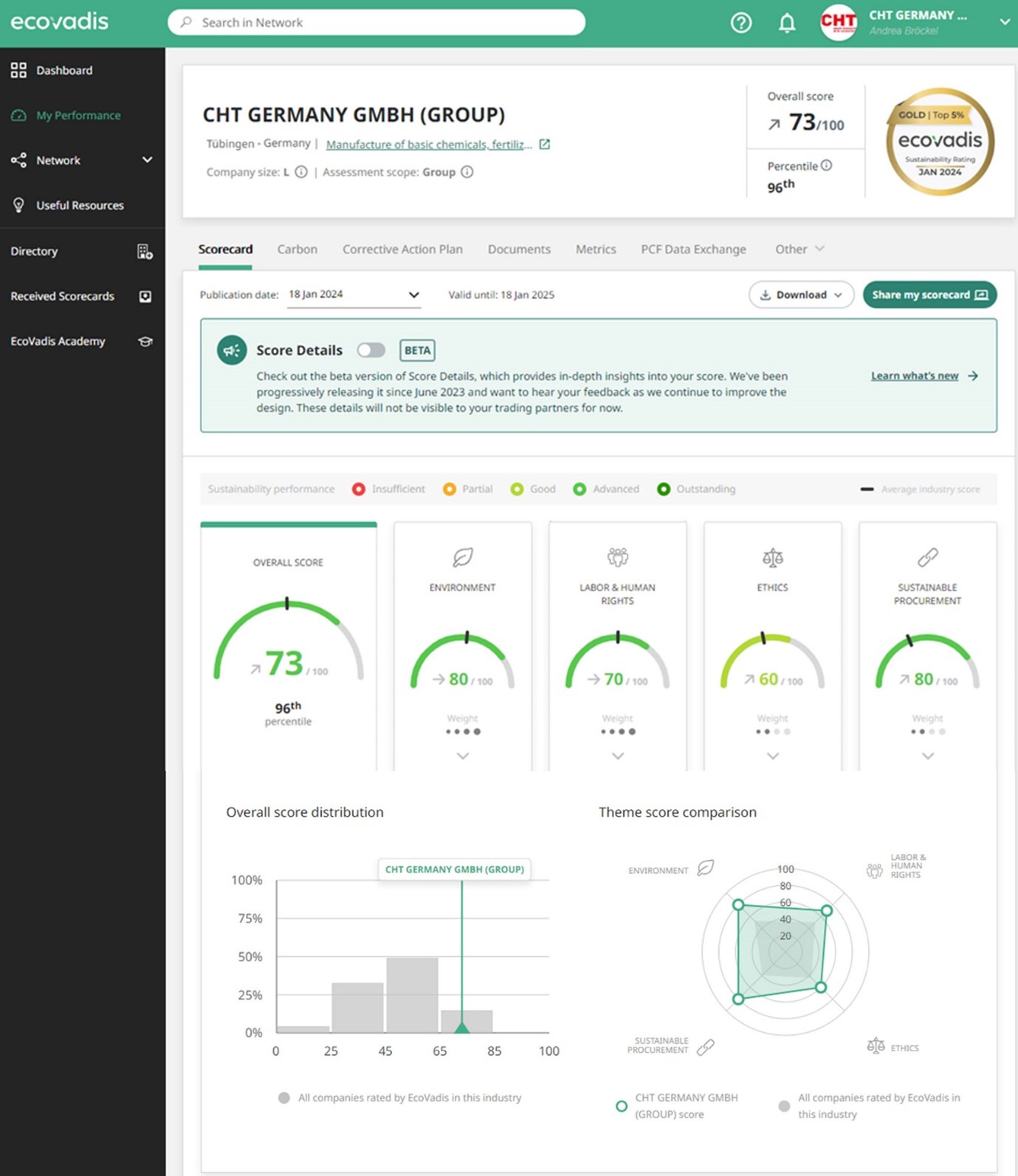Screen dimensions: 1018x1176
Task: Open the Other tab dropdown
Action: [799, 250]
